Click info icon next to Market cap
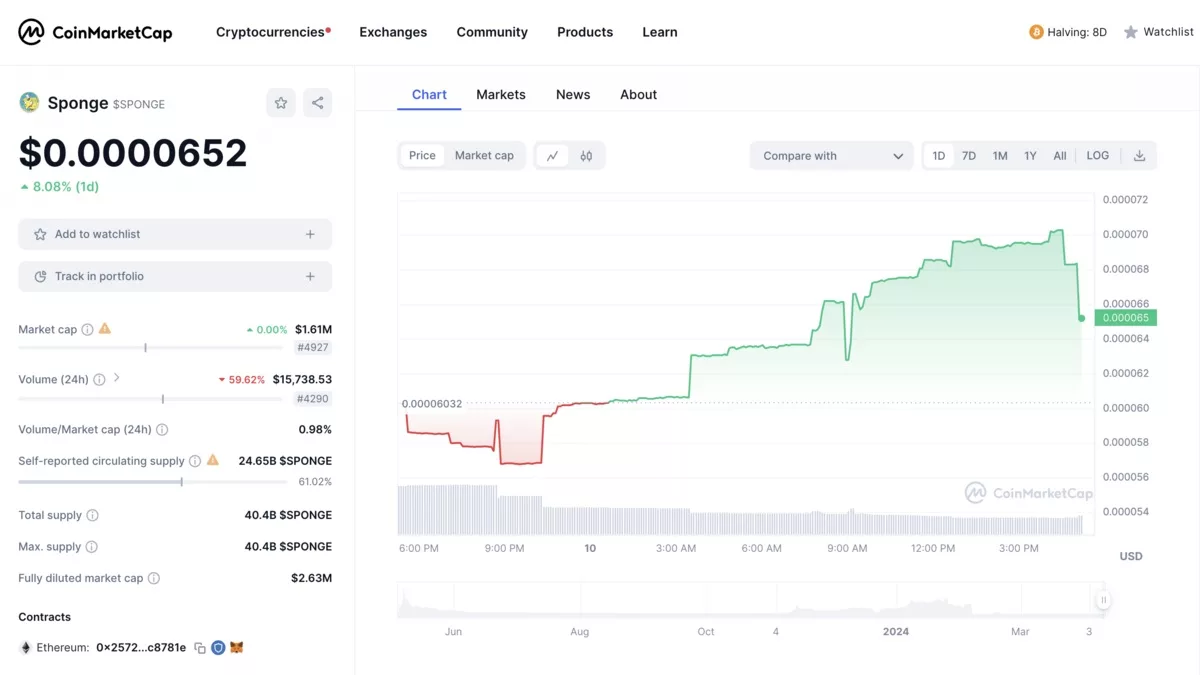Image resolution: width=1200 pixels, height=675 pixels. [x=87, y=329]
